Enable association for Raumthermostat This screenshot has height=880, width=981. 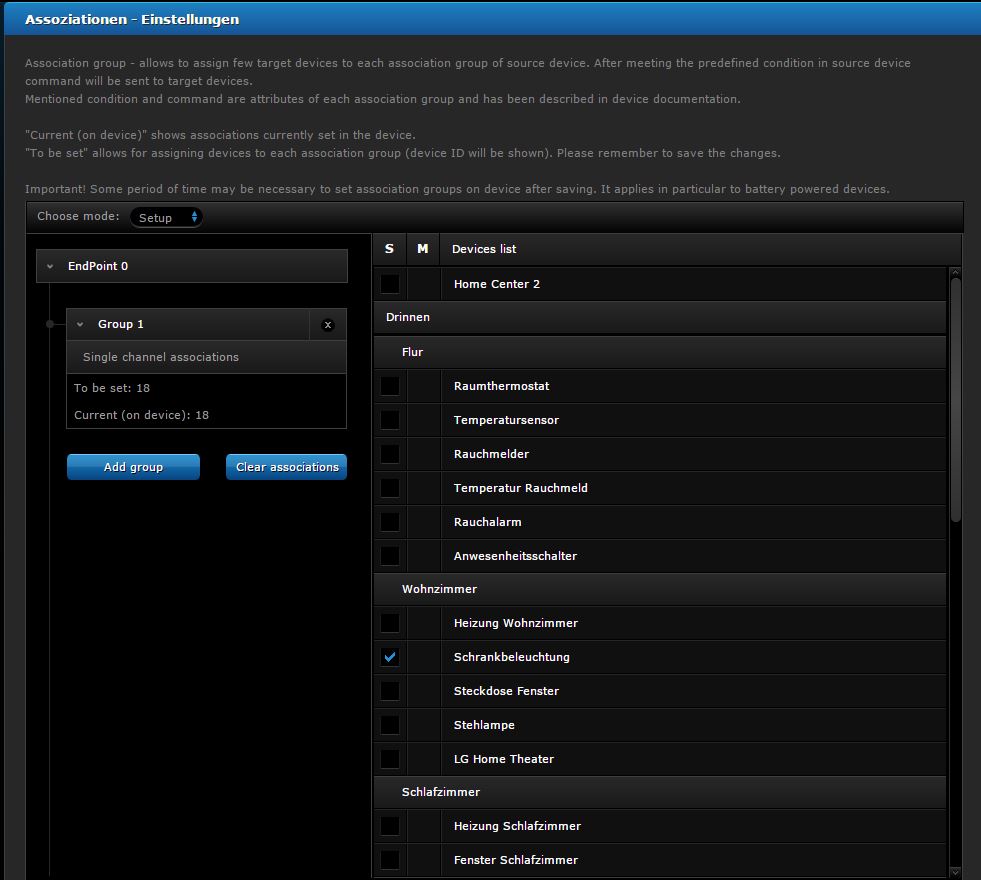pyautogui.click(x=389, y=386)
